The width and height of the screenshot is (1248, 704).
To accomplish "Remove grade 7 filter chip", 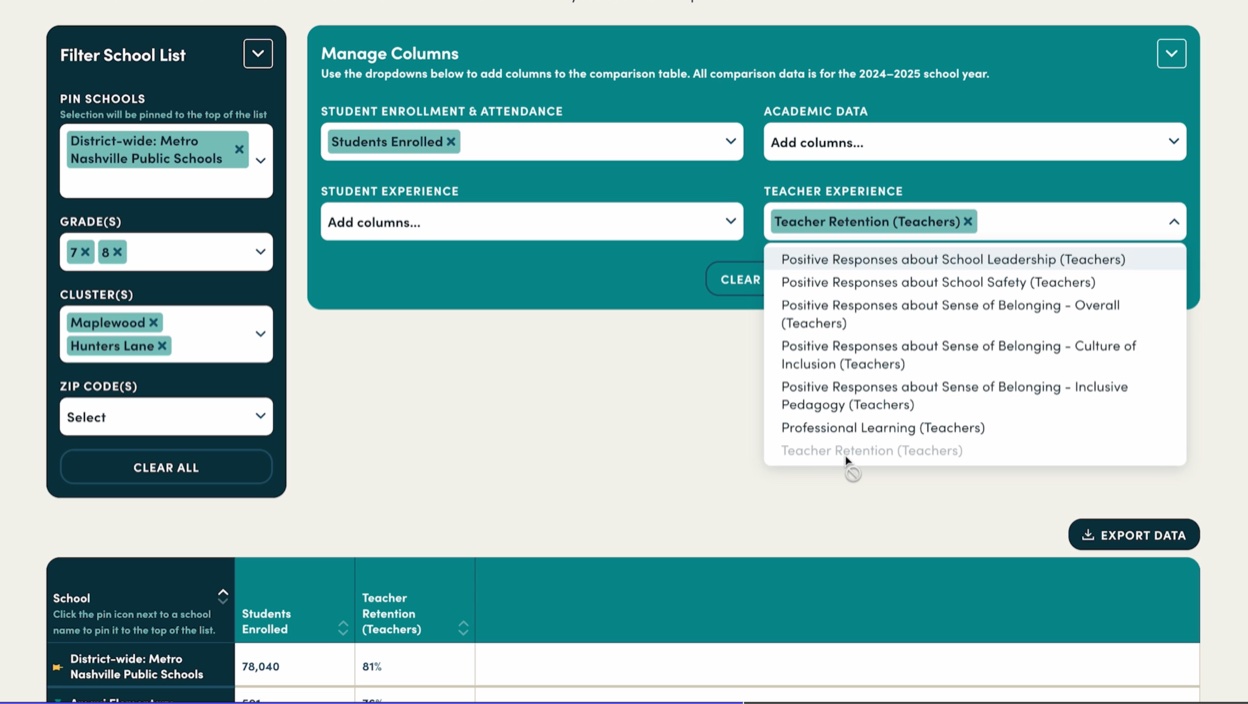I will [x=85, y=252].
